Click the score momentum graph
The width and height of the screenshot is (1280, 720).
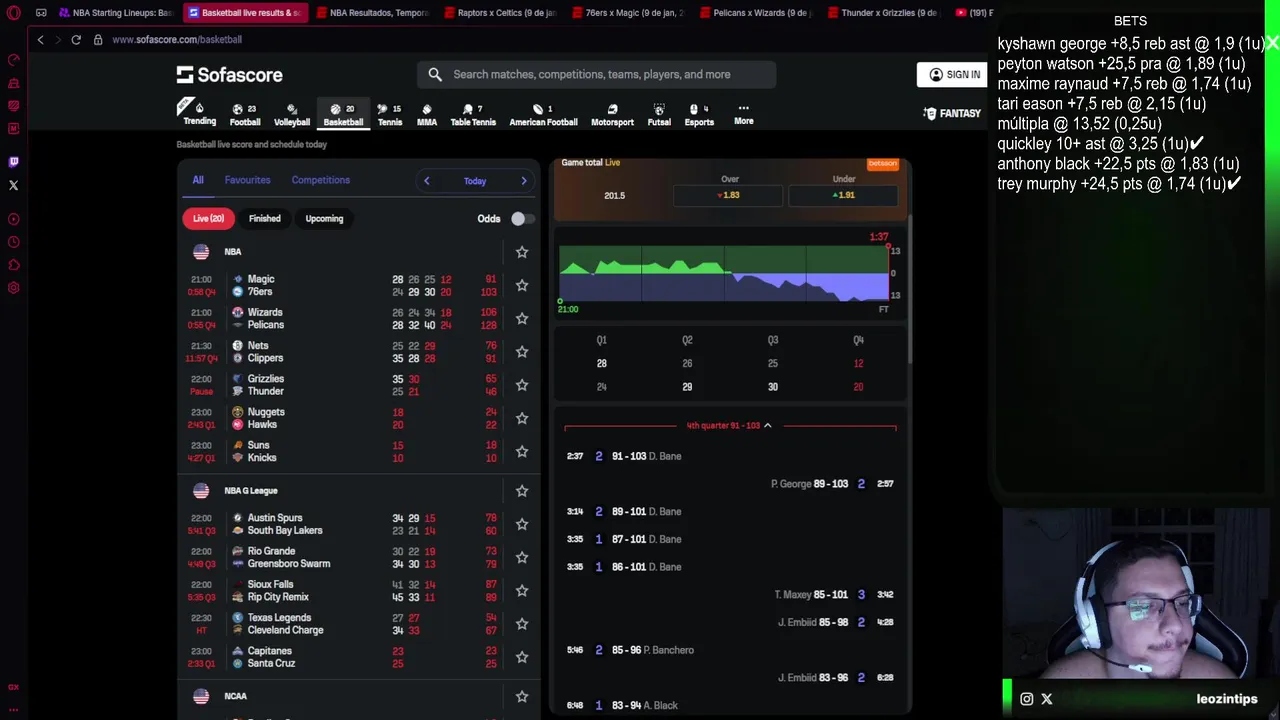click(724, 272)
